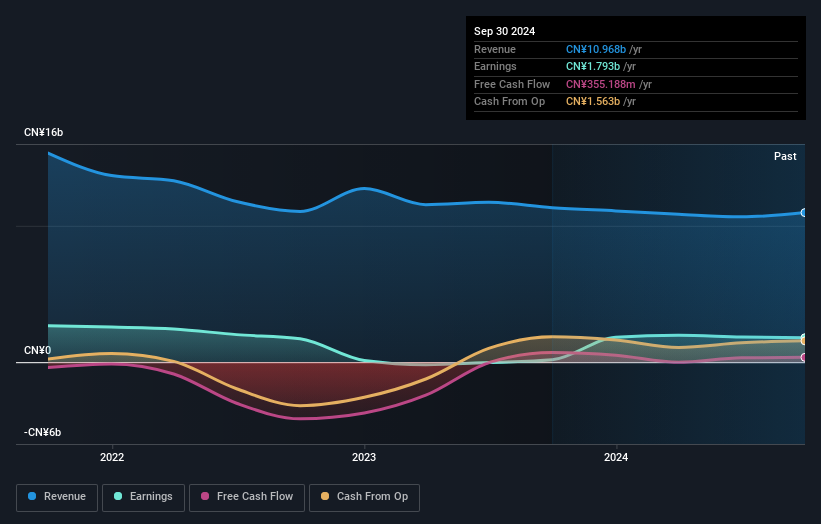Click the 2024 x-axis label
This screenshot has width=821, height=524.
[616, 457]
